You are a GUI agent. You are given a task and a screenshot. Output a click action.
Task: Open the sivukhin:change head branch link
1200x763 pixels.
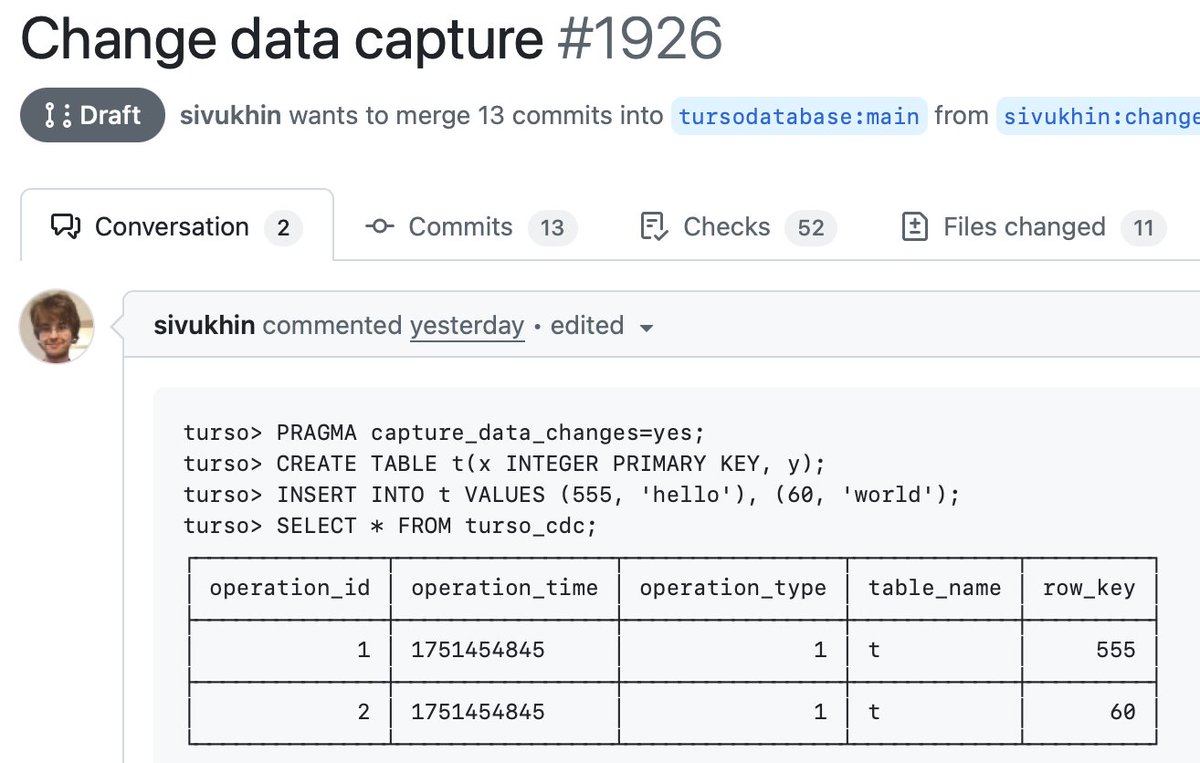[x=1099, y=116]
